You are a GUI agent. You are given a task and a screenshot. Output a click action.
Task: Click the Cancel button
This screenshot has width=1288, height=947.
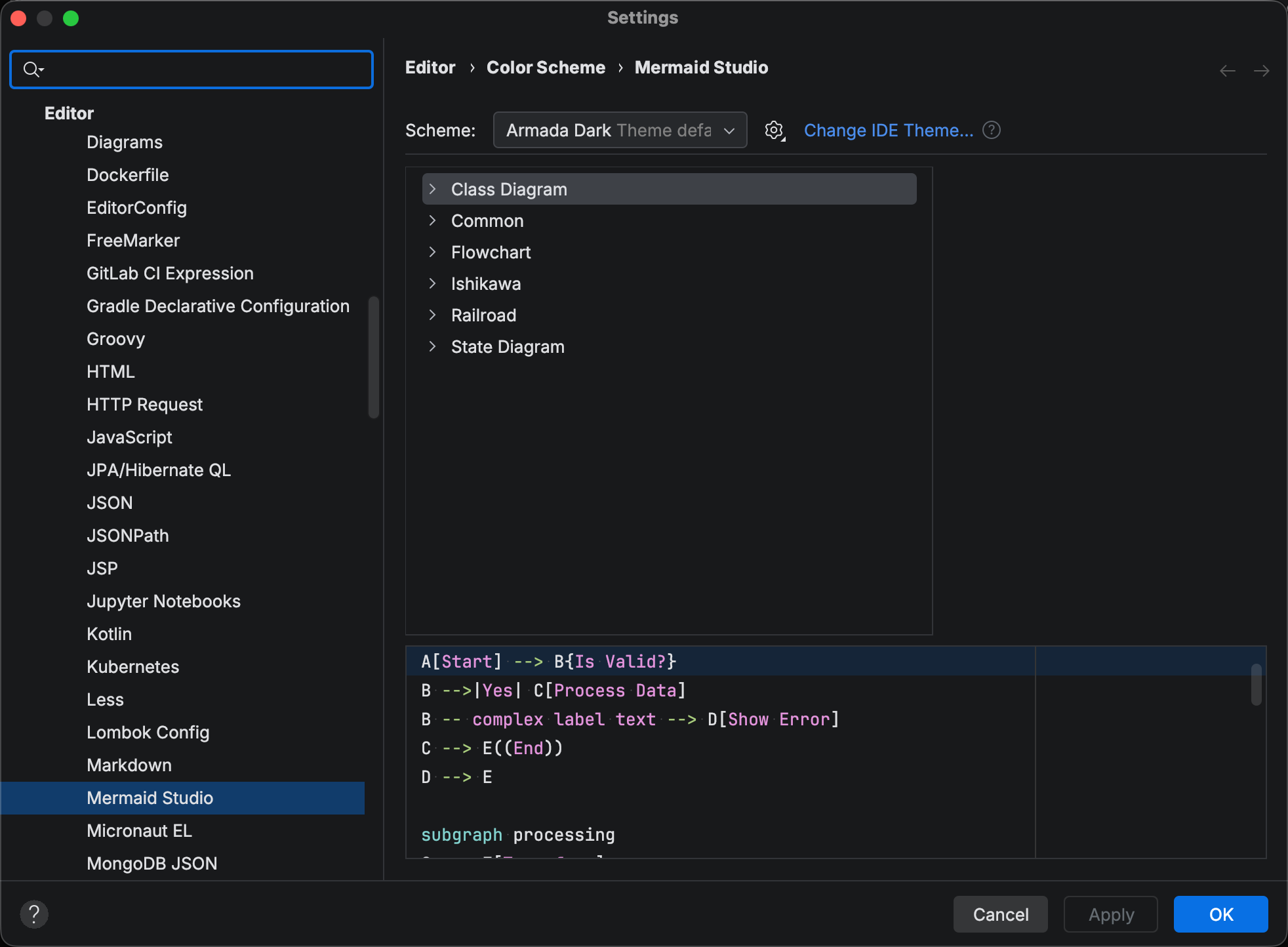click(1000, 914)
